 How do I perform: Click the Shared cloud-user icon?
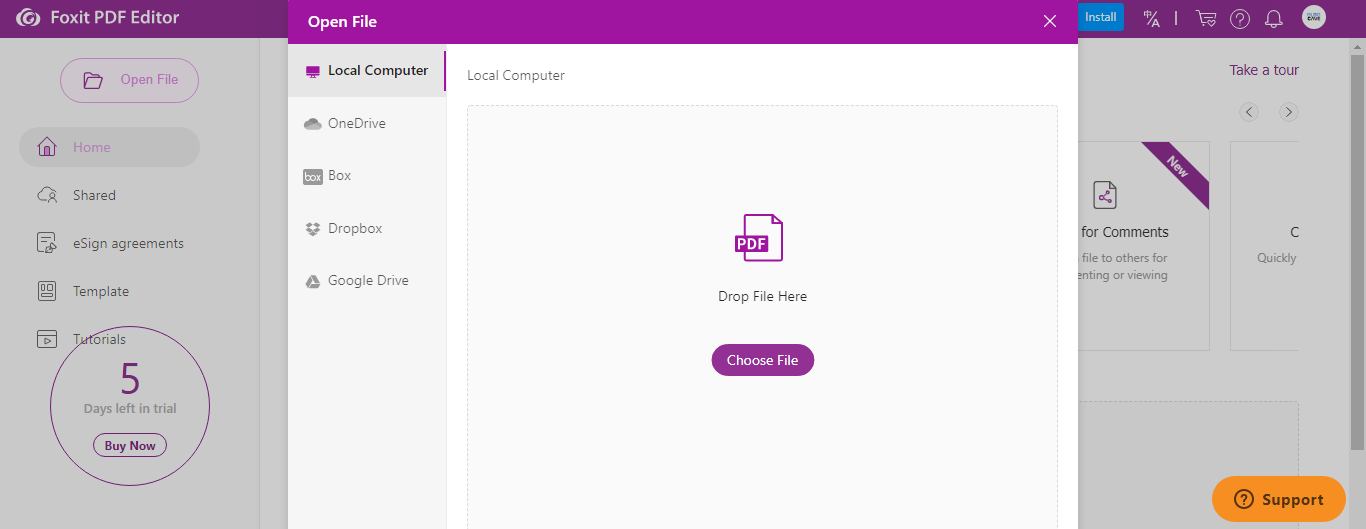pyautogui.click(x=46, y=195)
